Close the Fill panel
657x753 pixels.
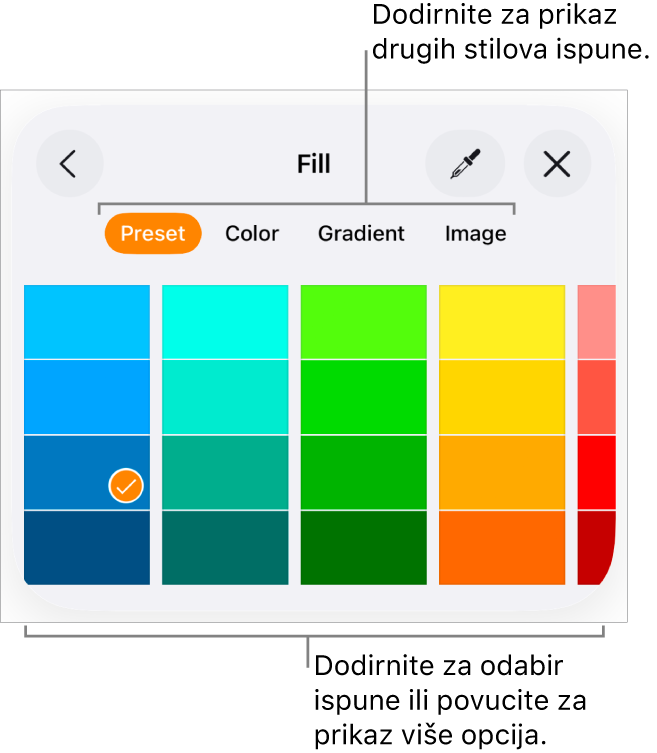pos(557,164)
